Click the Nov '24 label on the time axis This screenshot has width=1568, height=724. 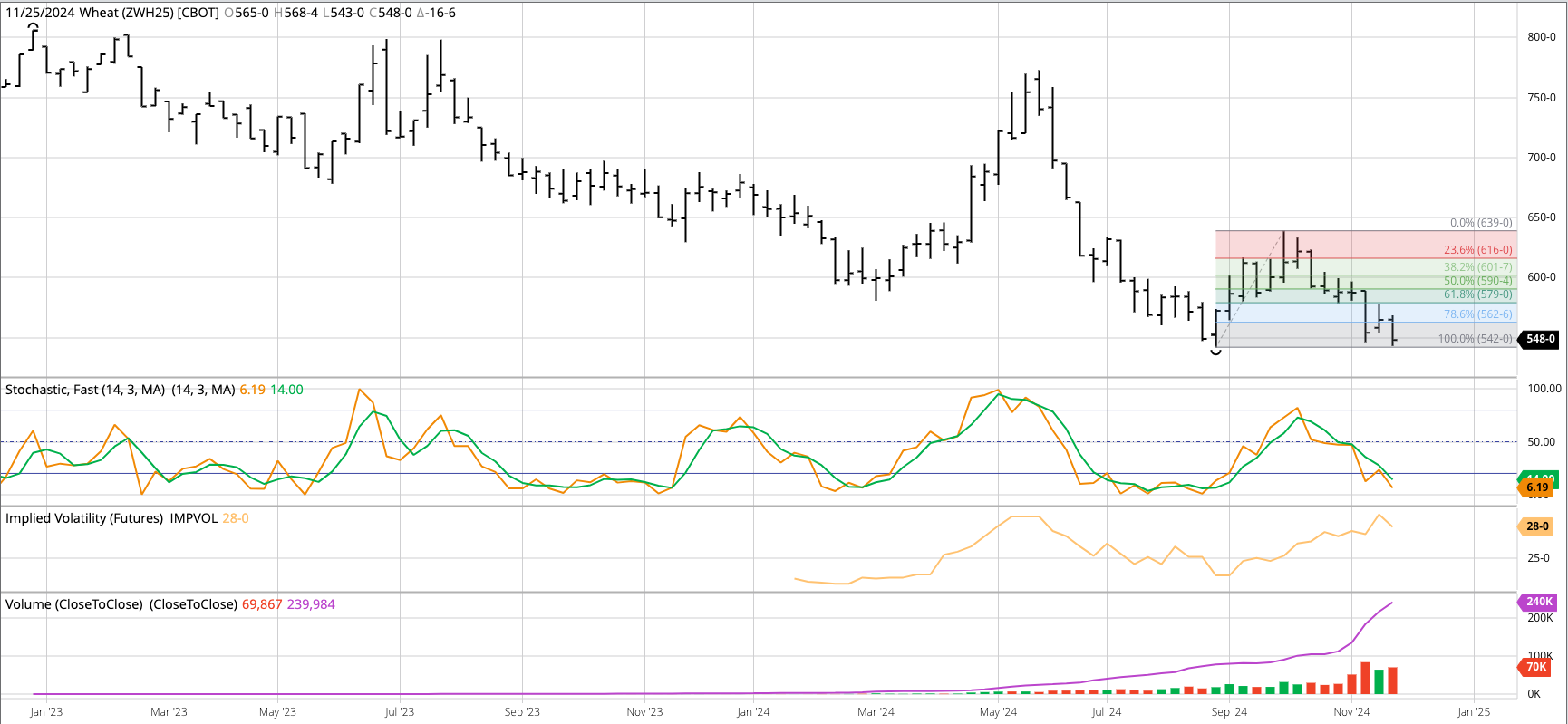click(x=1351, y=712)
